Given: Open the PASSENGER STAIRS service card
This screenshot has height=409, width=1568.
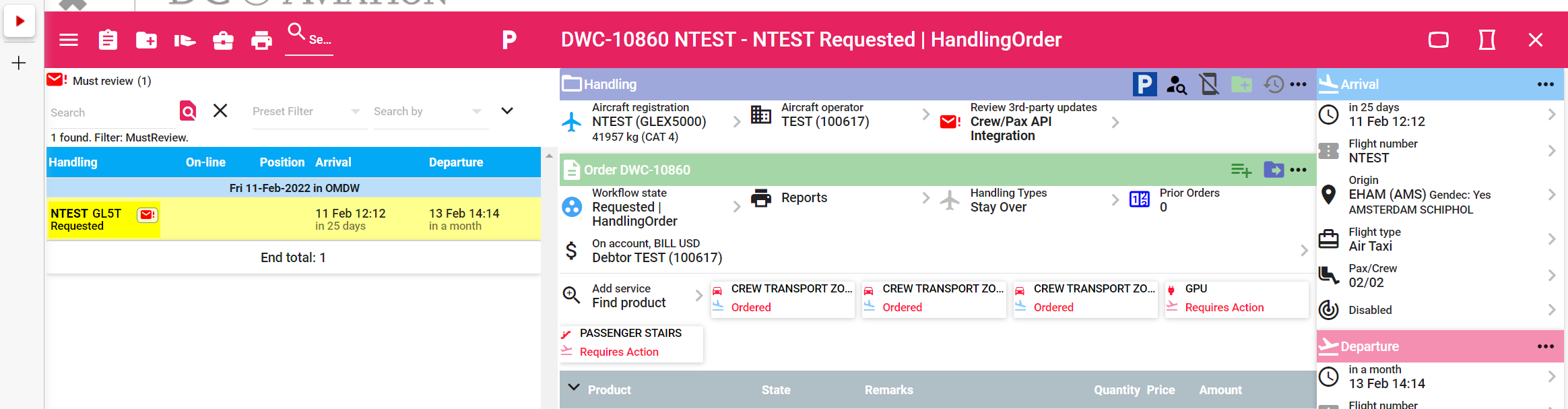Looking at the screenshot, I should click(x=631, y=343).
